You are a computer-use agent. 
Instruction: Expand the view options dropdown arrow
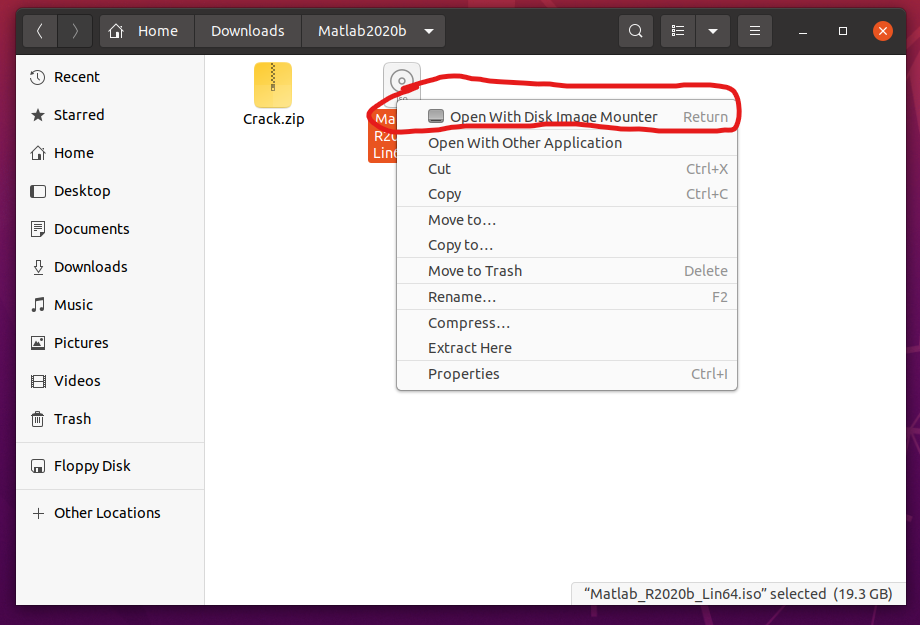(x=713, y=31)
